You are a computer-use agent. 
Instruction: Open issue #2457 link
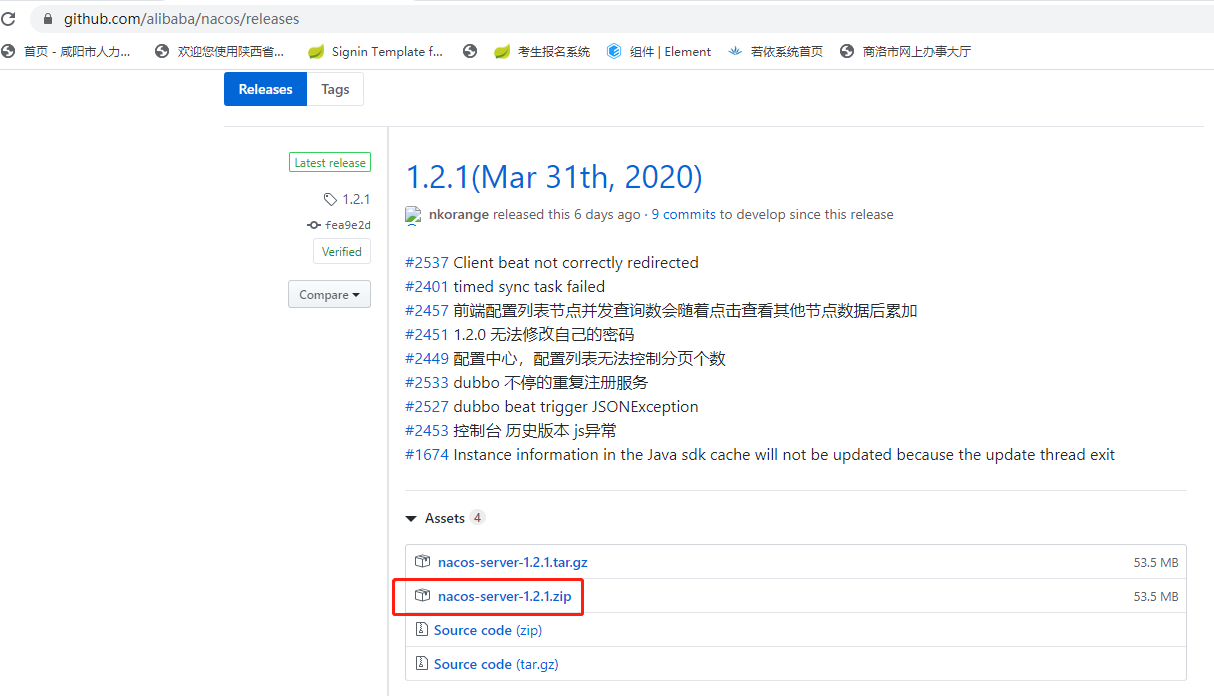tap(427, 311)
